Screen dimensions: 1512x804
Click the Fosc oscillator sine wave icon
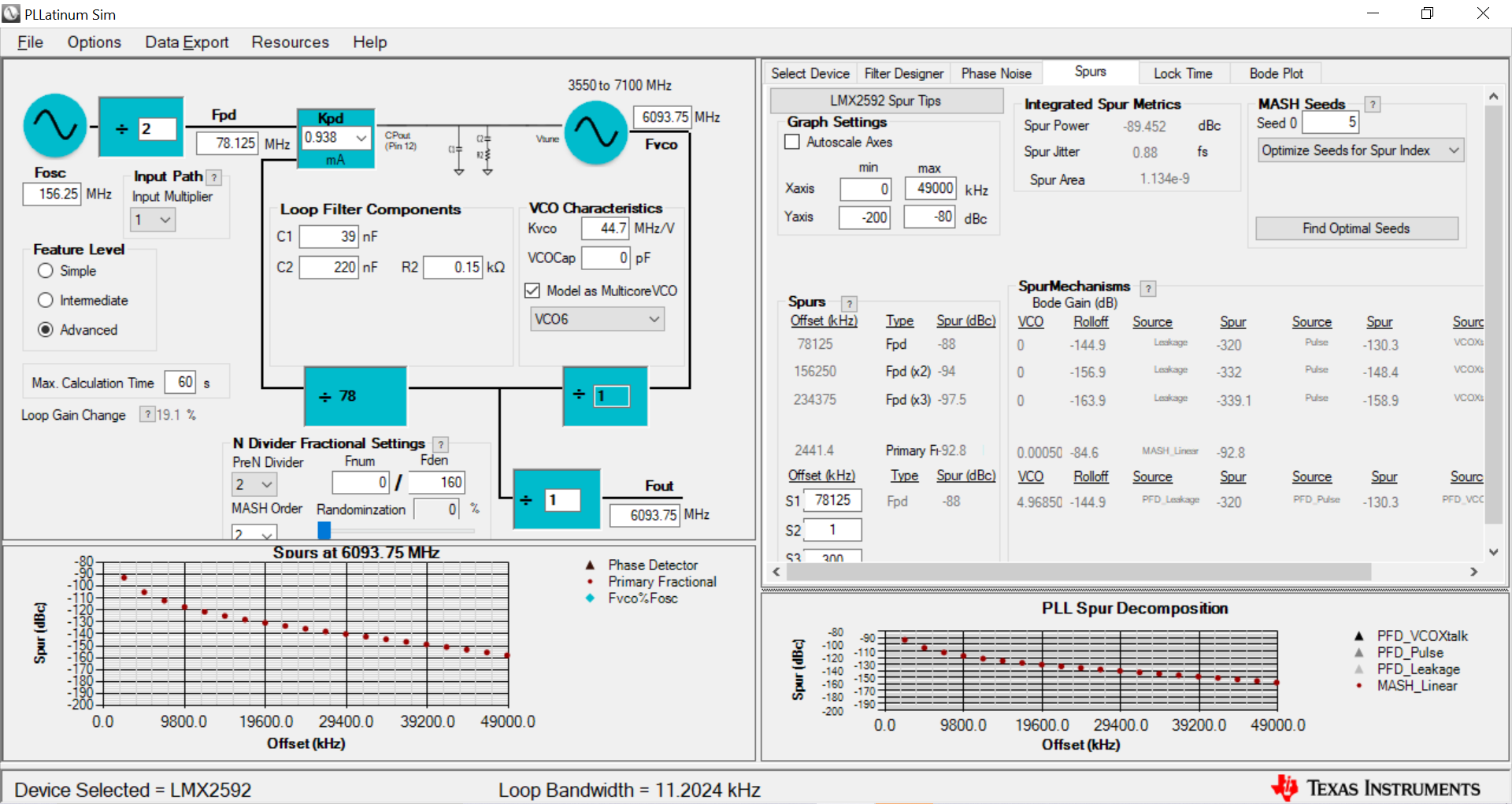coord(55,126)
